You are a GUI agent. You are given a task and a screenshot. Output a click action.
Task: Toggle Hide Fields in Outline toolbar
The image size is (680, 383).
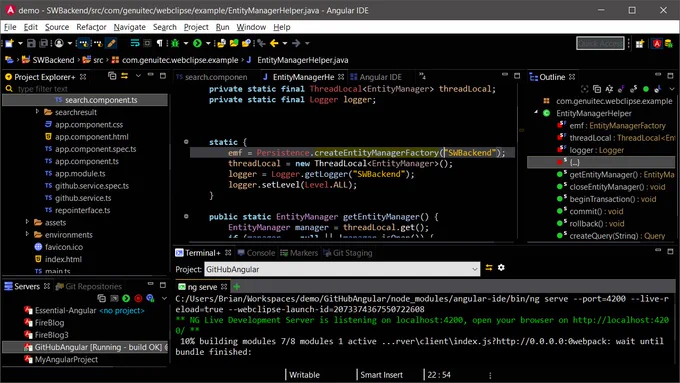click(621, 89)
